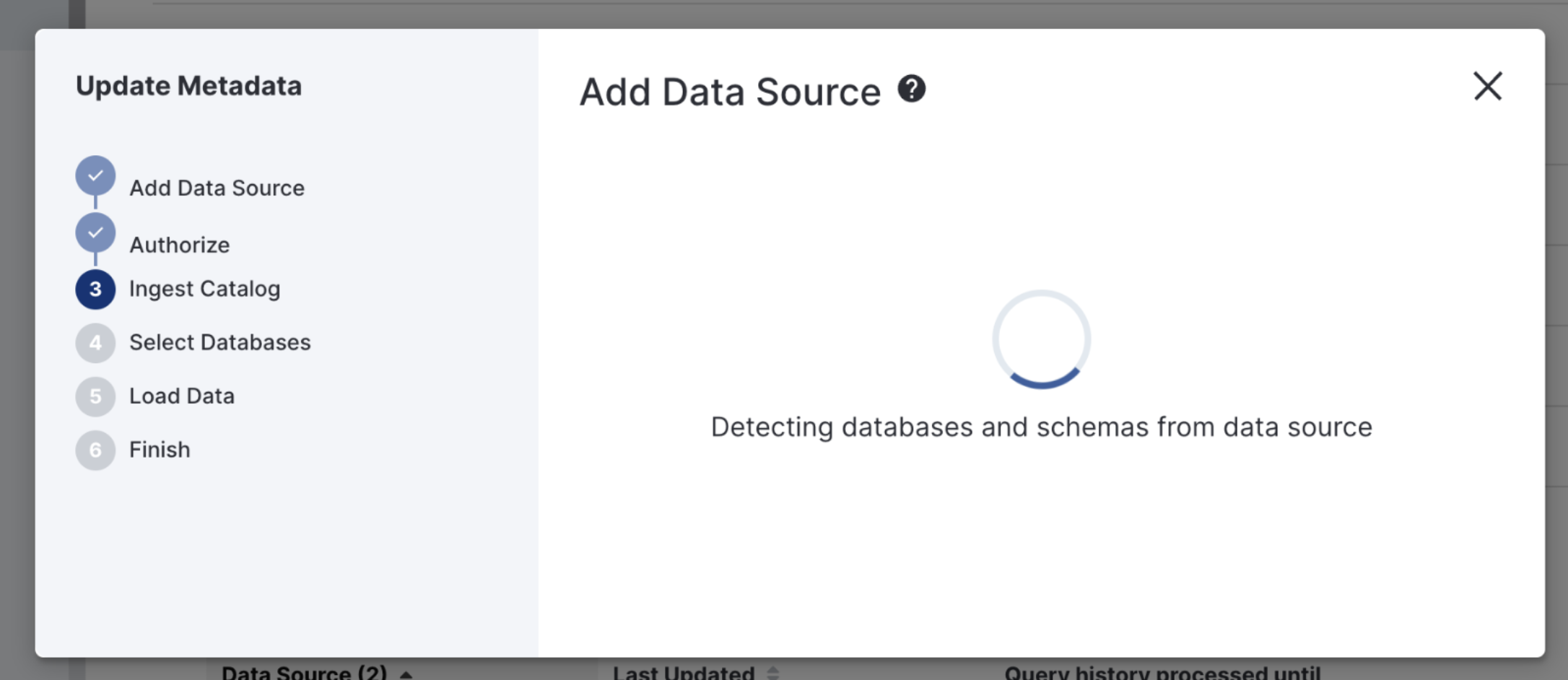The image size is (1568, 680).
Task: Select the Finish step label
Action: pos(160,450)
